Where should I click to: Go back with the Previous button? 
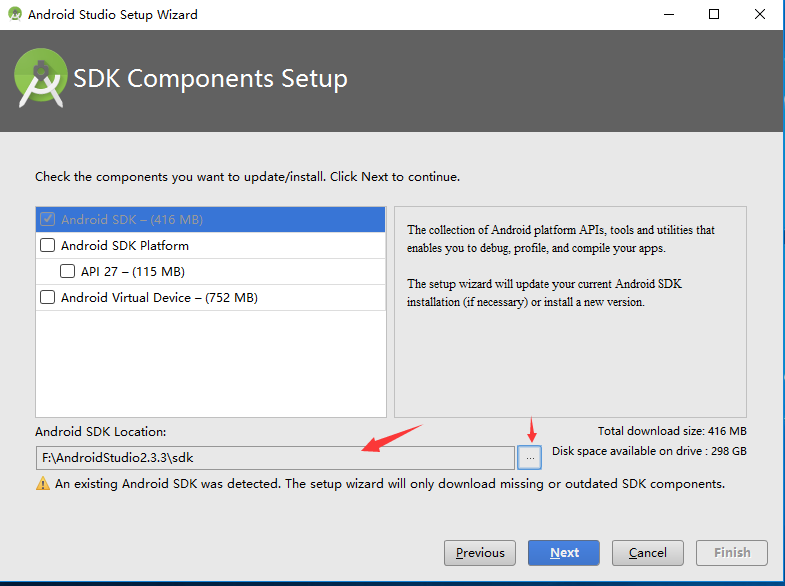coord(480,552)
